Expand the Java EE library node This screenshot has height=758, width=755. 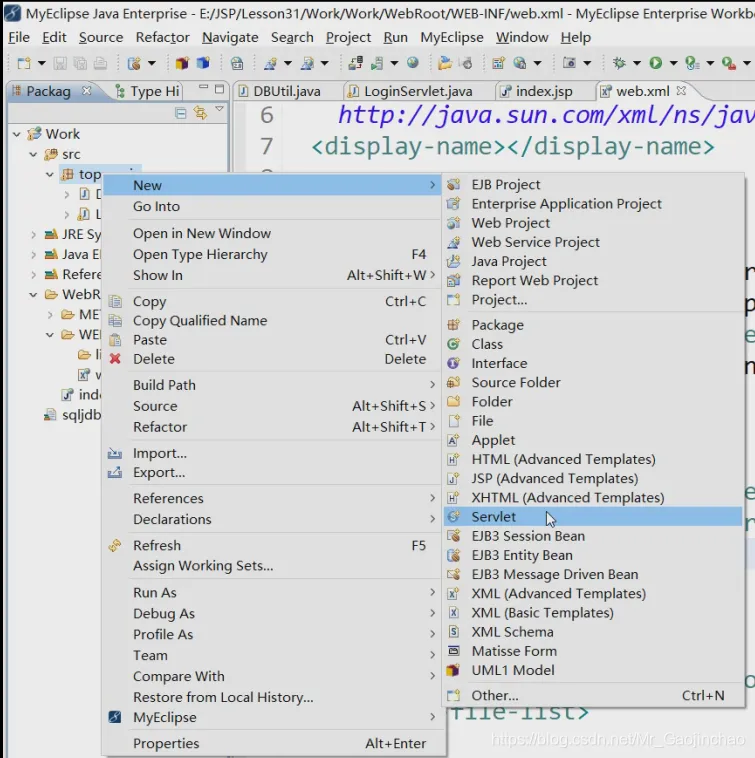33,254
